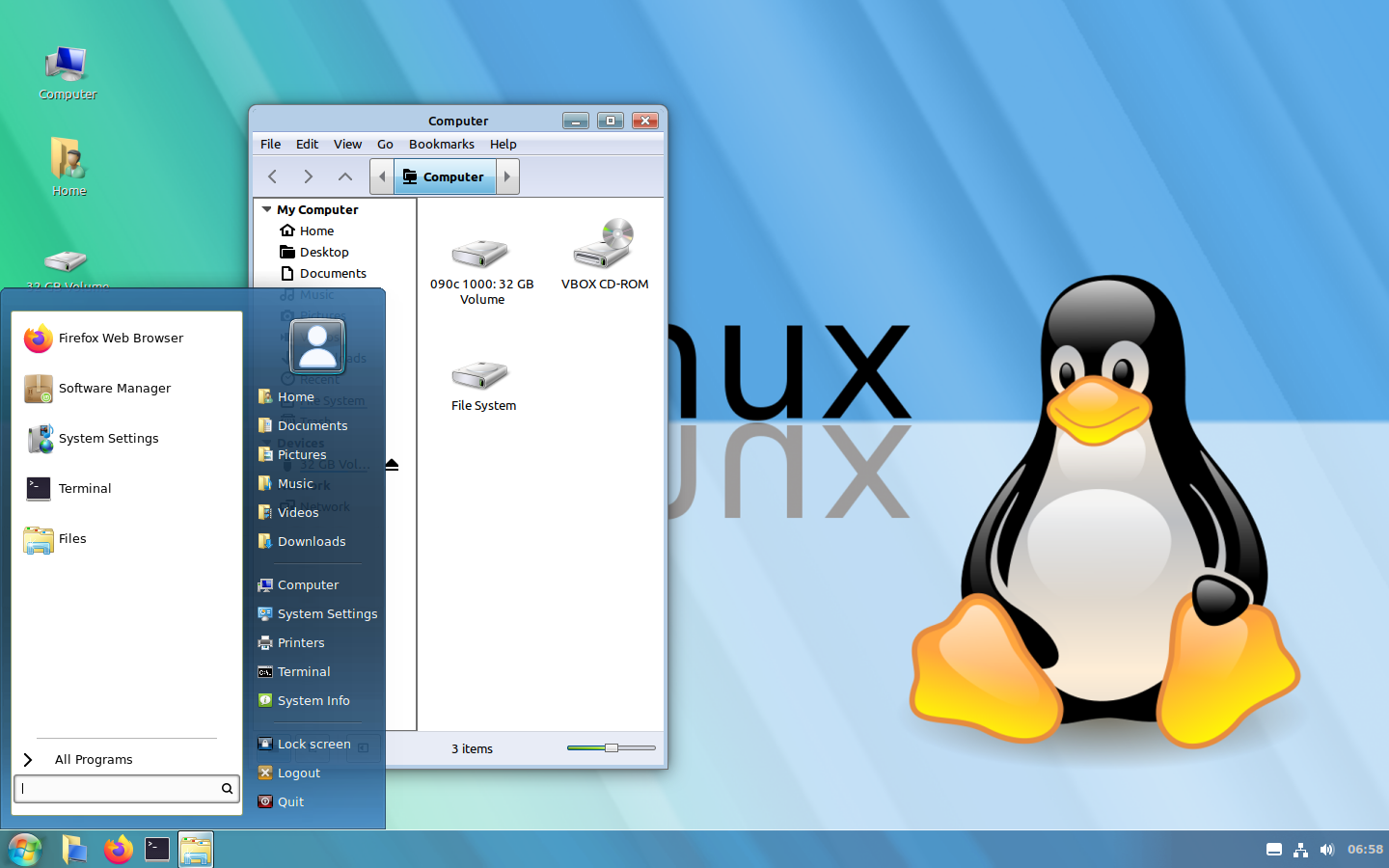Open the Home desktop icon
This screenshot has height=868, width=1389.
click(x=68, y=167)
